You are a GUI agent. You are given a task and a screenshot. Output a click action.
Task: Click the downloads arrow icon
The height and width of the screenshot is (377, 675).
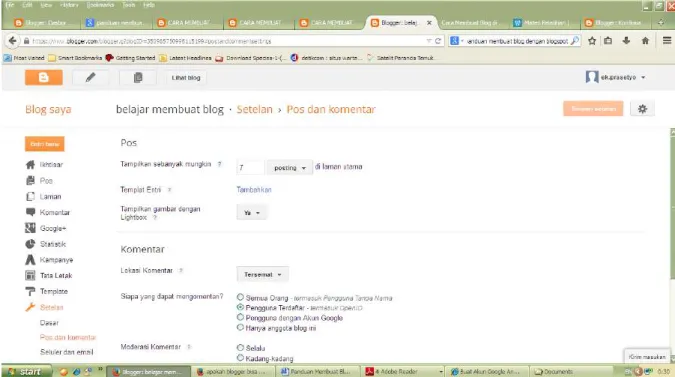[626, 40]
